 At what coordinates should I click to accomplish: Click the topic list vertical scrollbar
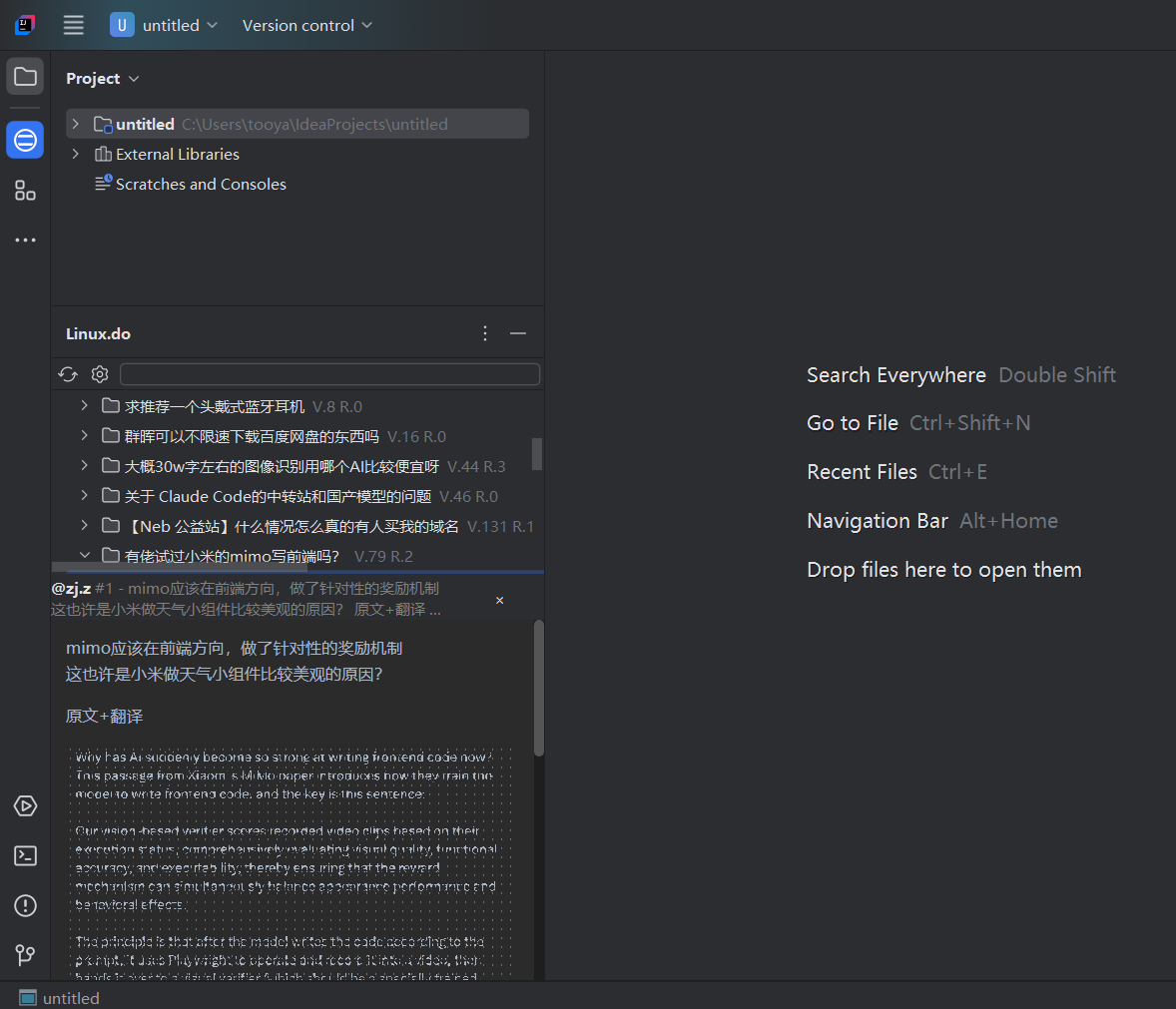click(536, 453)
